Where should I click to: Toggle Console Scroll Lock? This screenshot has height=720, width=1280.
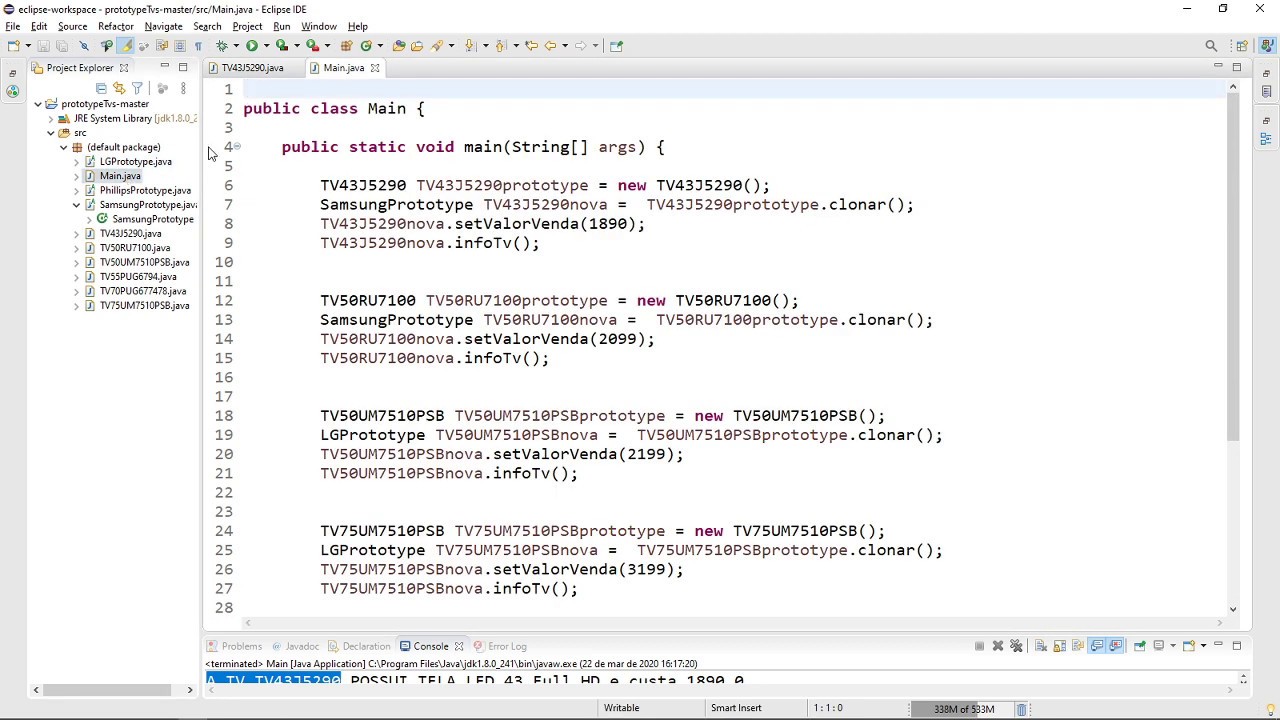pos(1059,646)
